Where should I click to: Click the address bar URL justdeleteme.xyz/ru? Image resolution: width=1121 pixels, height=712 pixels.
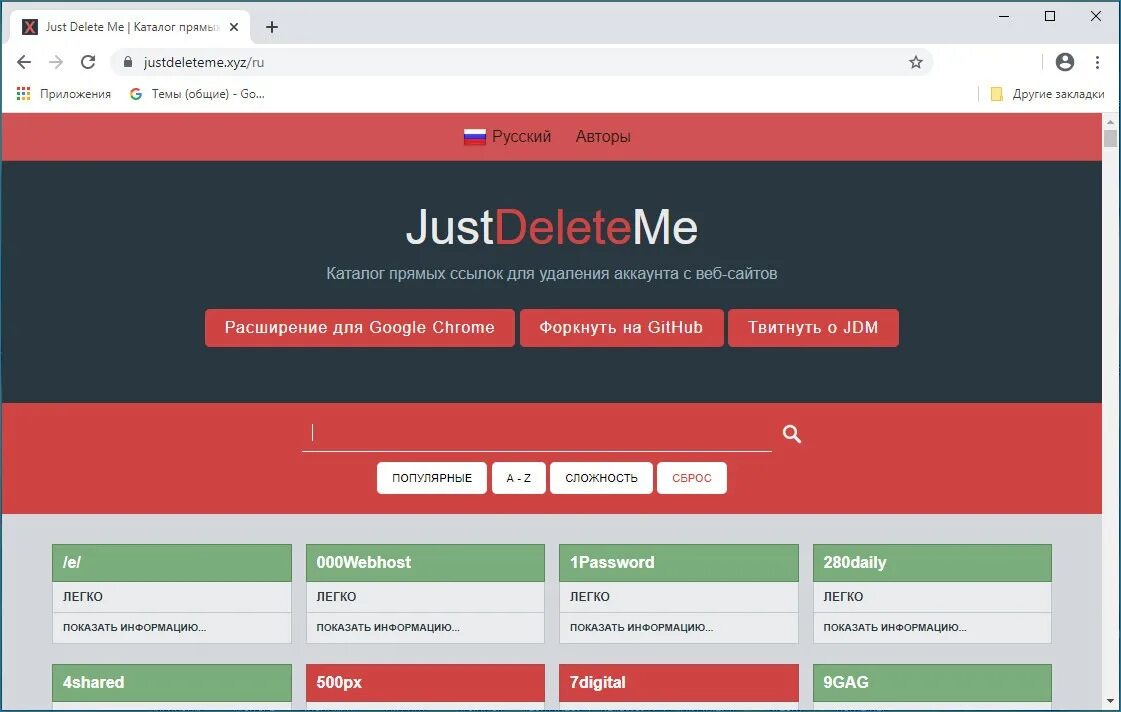pyautogui.click(x=204, y=62)
